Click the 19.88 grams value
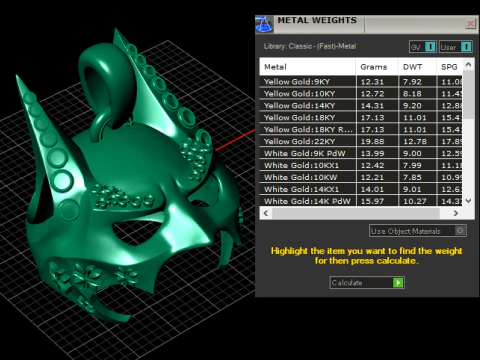 point(372,142)
